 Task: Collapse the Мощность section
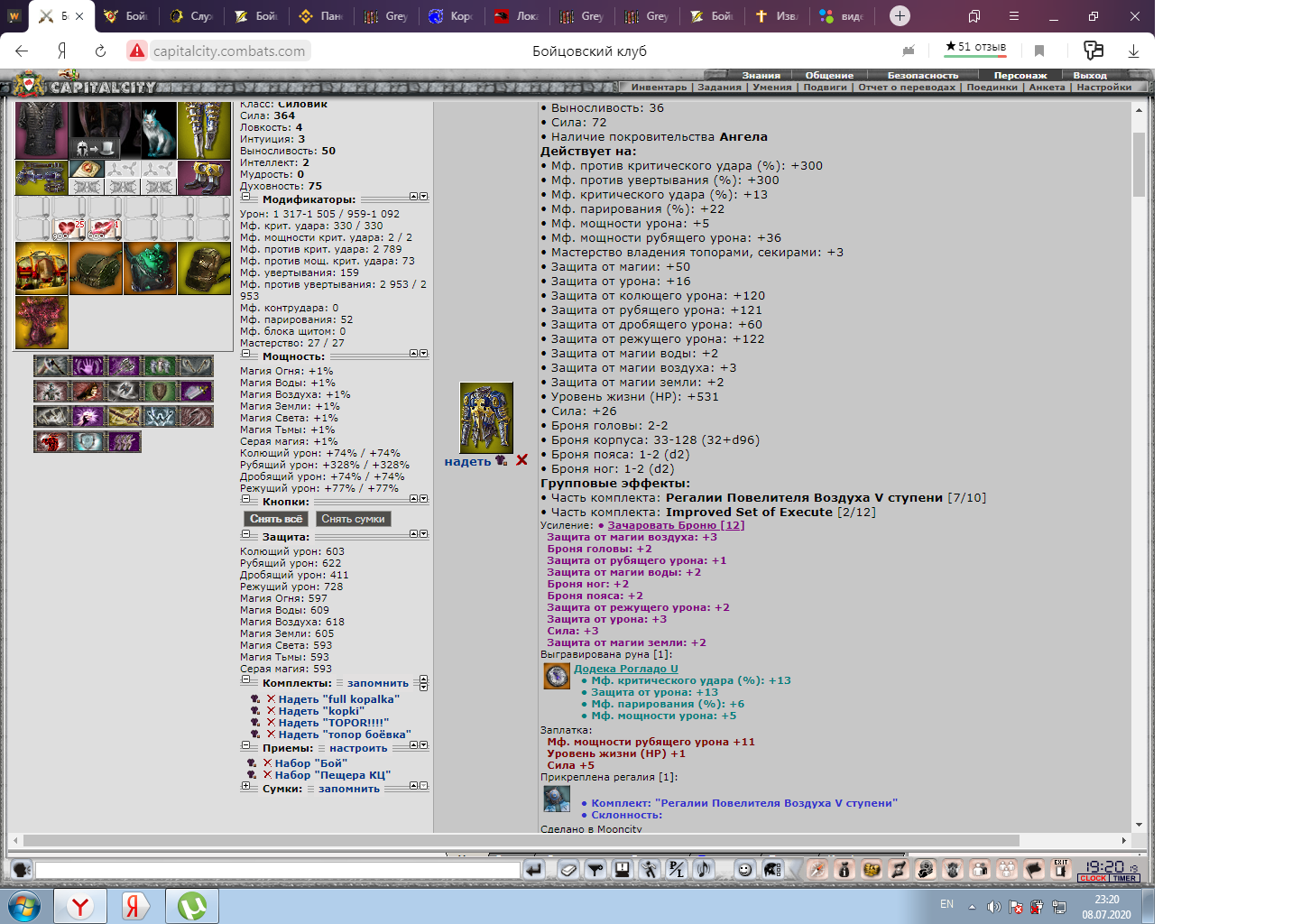(245, 354)
